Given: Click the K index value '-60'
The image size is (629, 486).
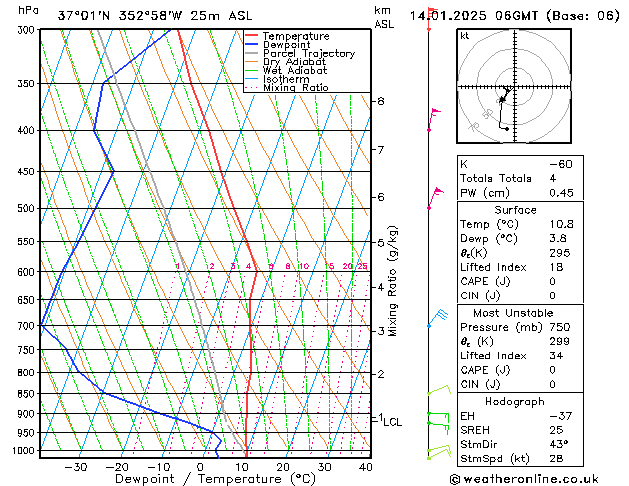Looking at the screenshot, I should tap(561, 164).
